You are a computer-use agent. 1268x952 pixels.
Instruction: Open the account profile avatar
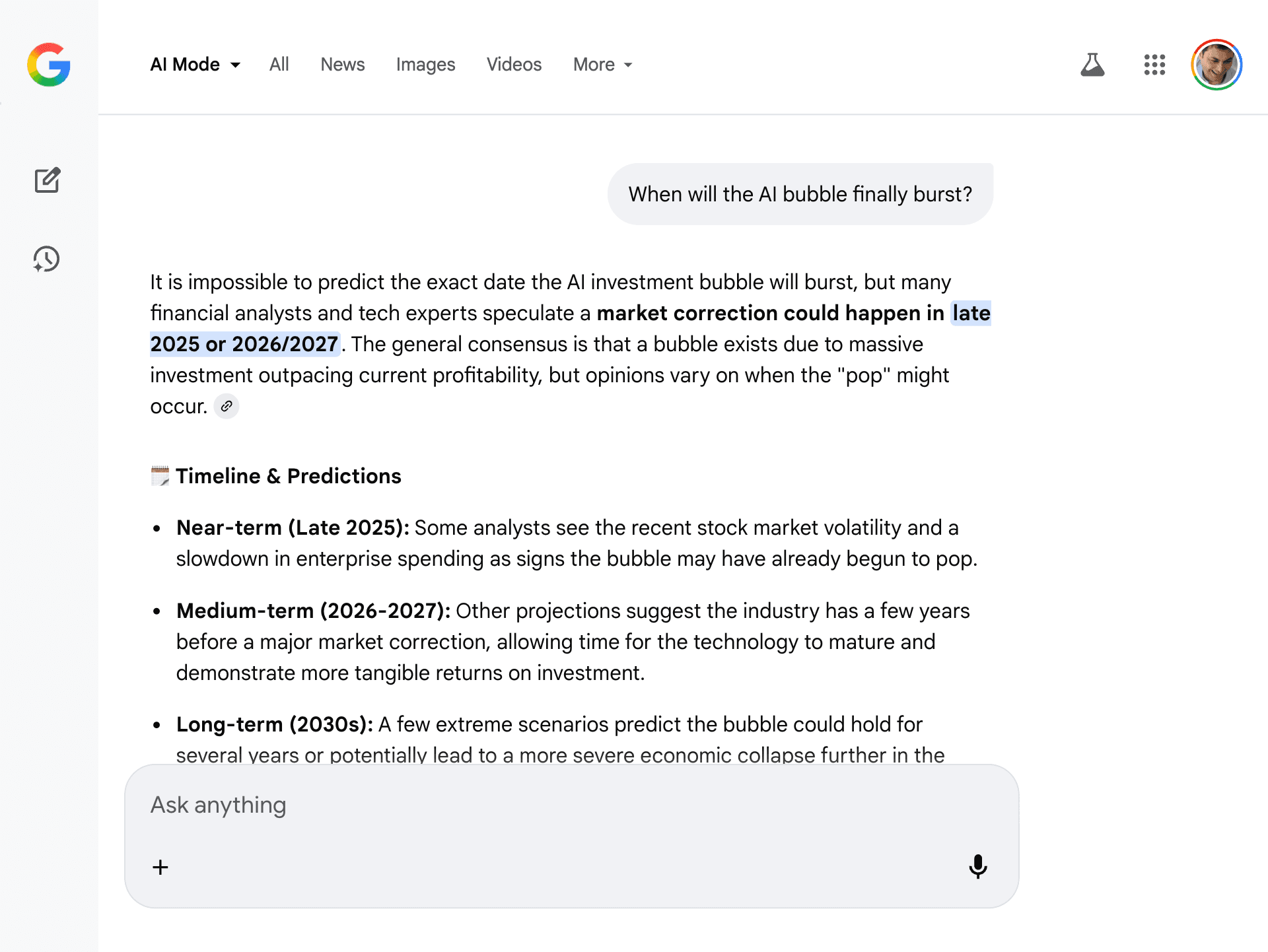tap(1216, 65)
